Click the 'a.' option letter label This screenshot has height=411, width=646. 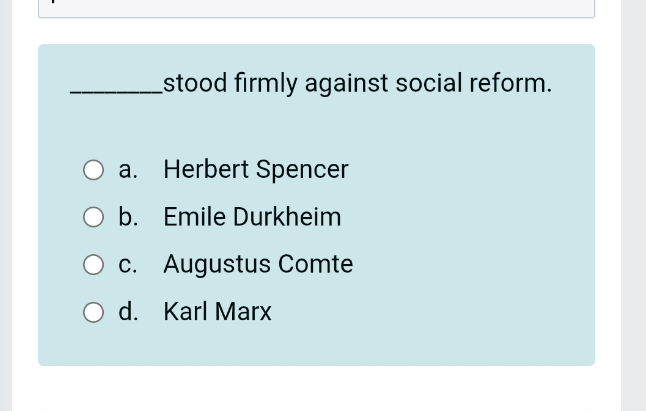(128, 170)
